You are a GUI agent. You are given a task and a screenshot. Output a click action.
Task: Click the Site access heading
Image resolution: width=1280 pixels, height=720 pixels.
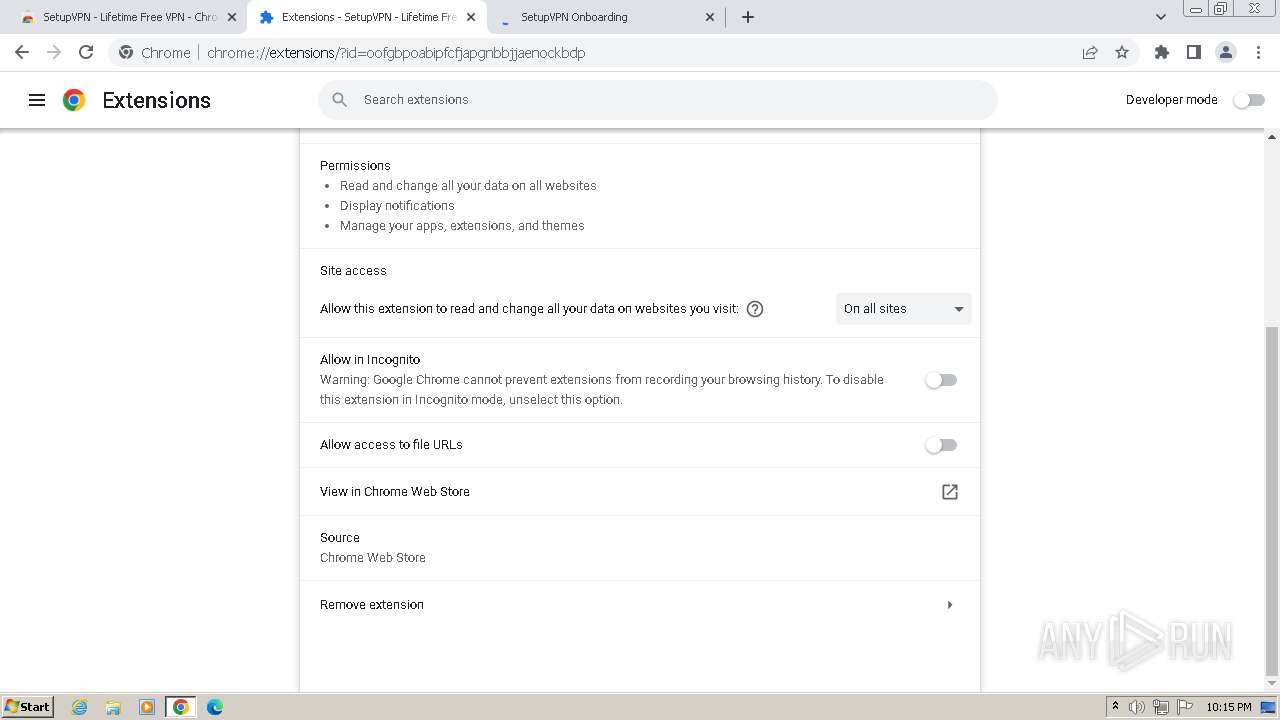point(353,271)
